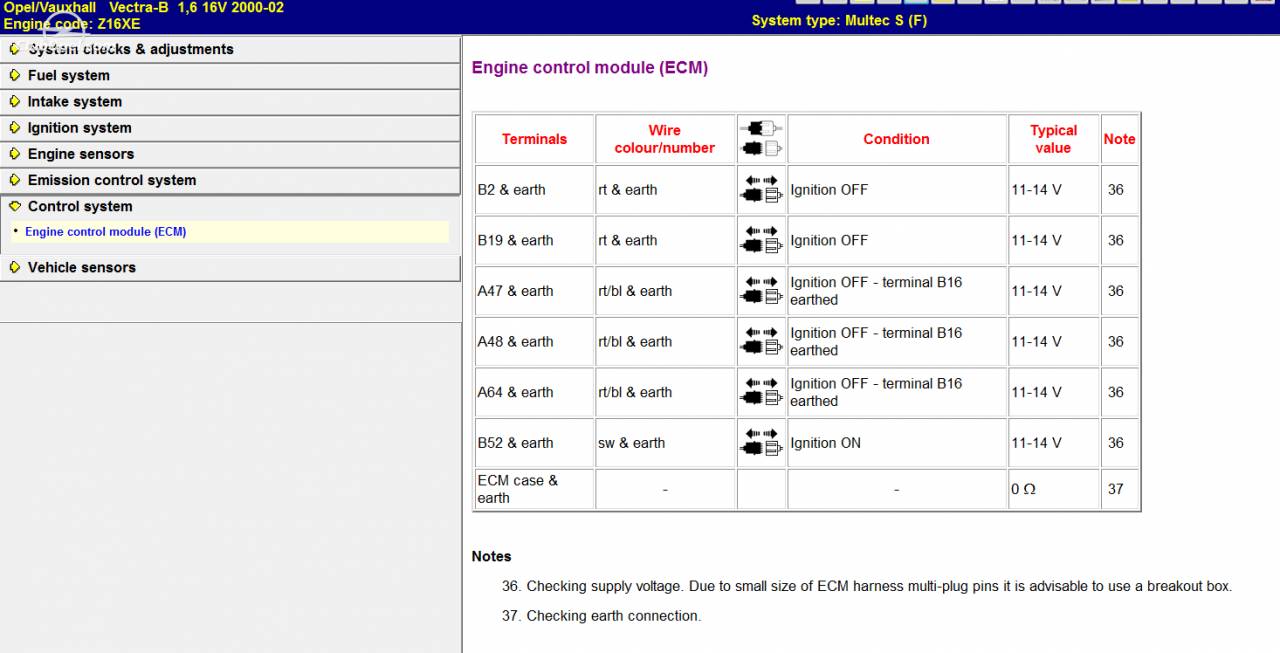Screen dimensions: 1280x653
Task: Click note number 37 in table
Action: click(1115, 489)
